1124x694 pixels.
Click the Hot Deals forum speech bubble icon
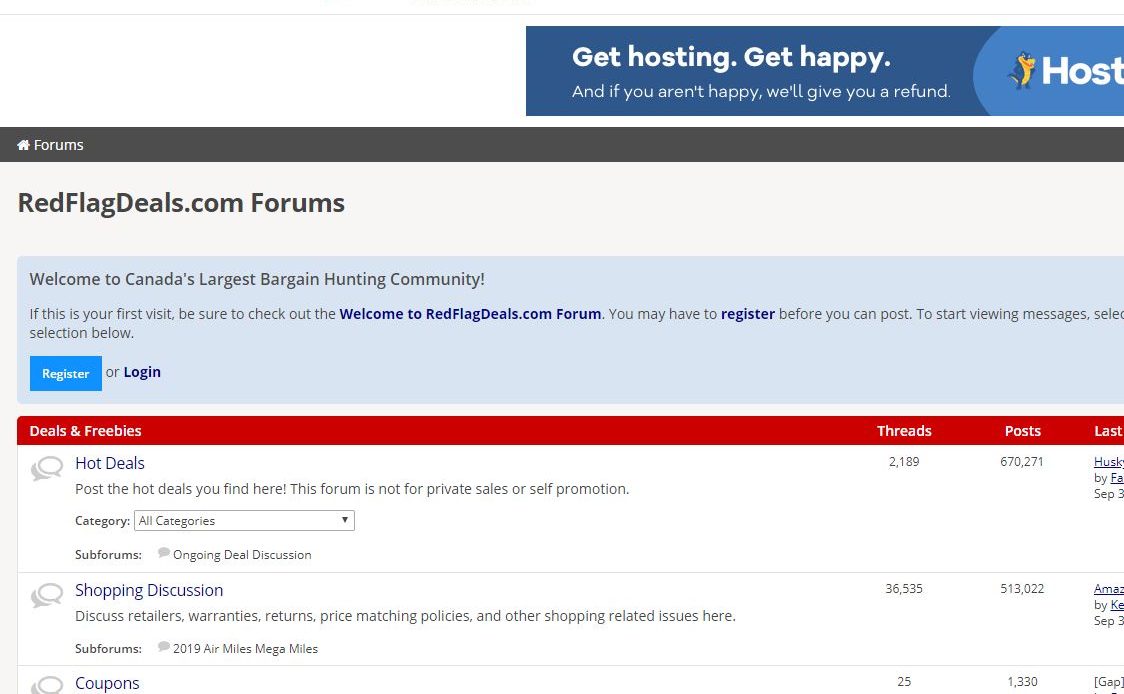(47, 469)
